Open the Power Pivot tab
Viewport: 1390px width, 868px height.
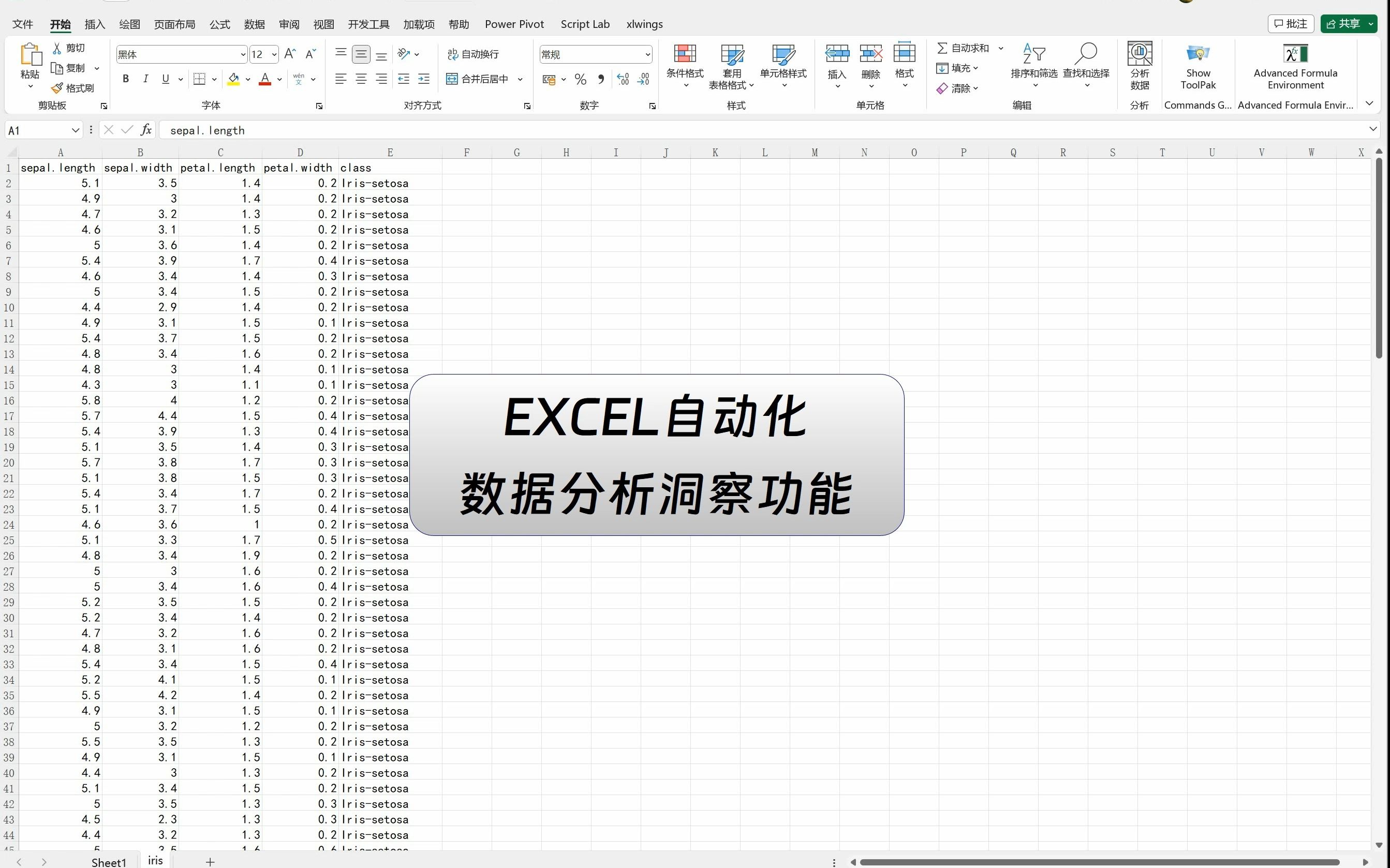514,24
